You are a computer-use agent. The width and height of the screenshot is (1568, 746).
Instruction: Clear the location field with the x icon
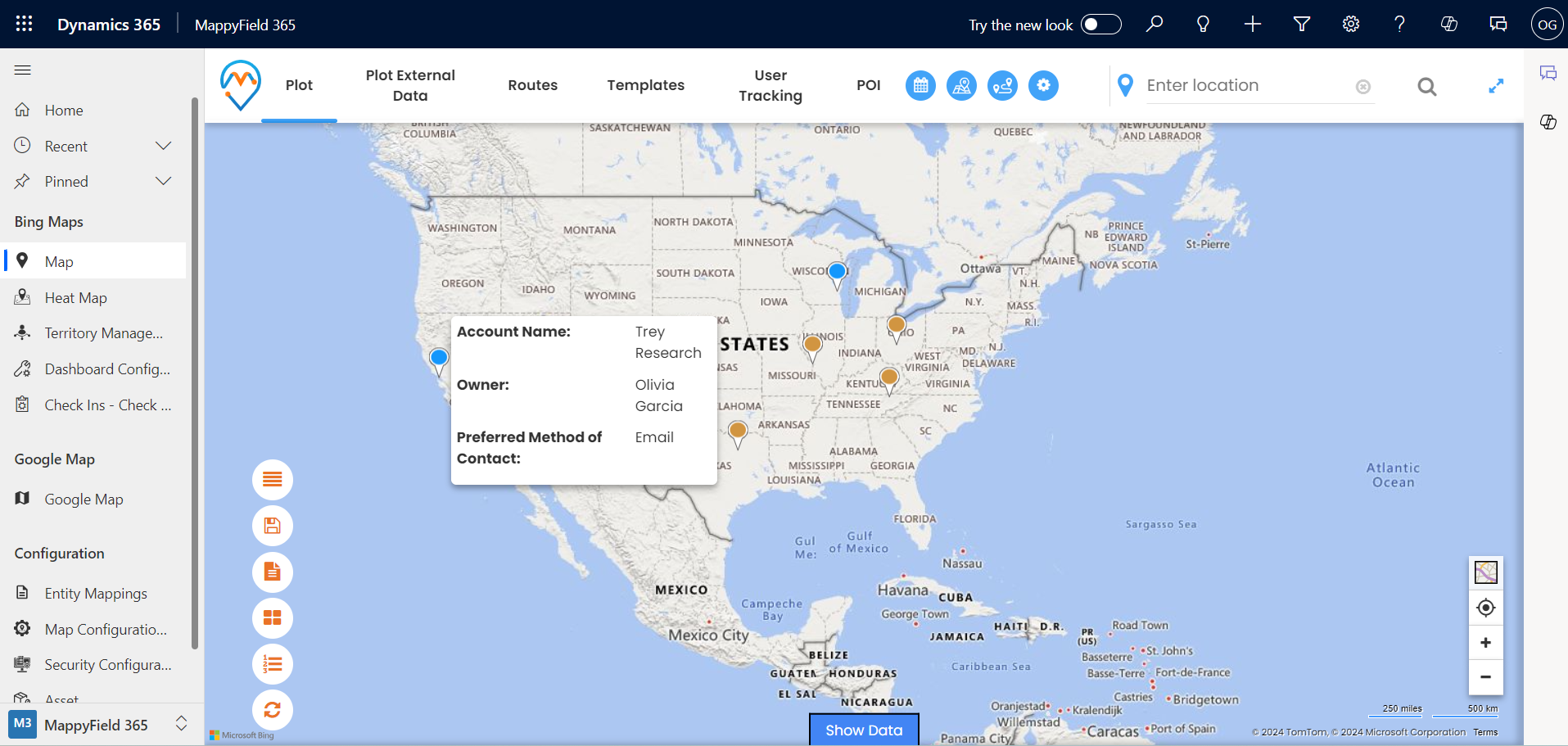pos(1362,87)
